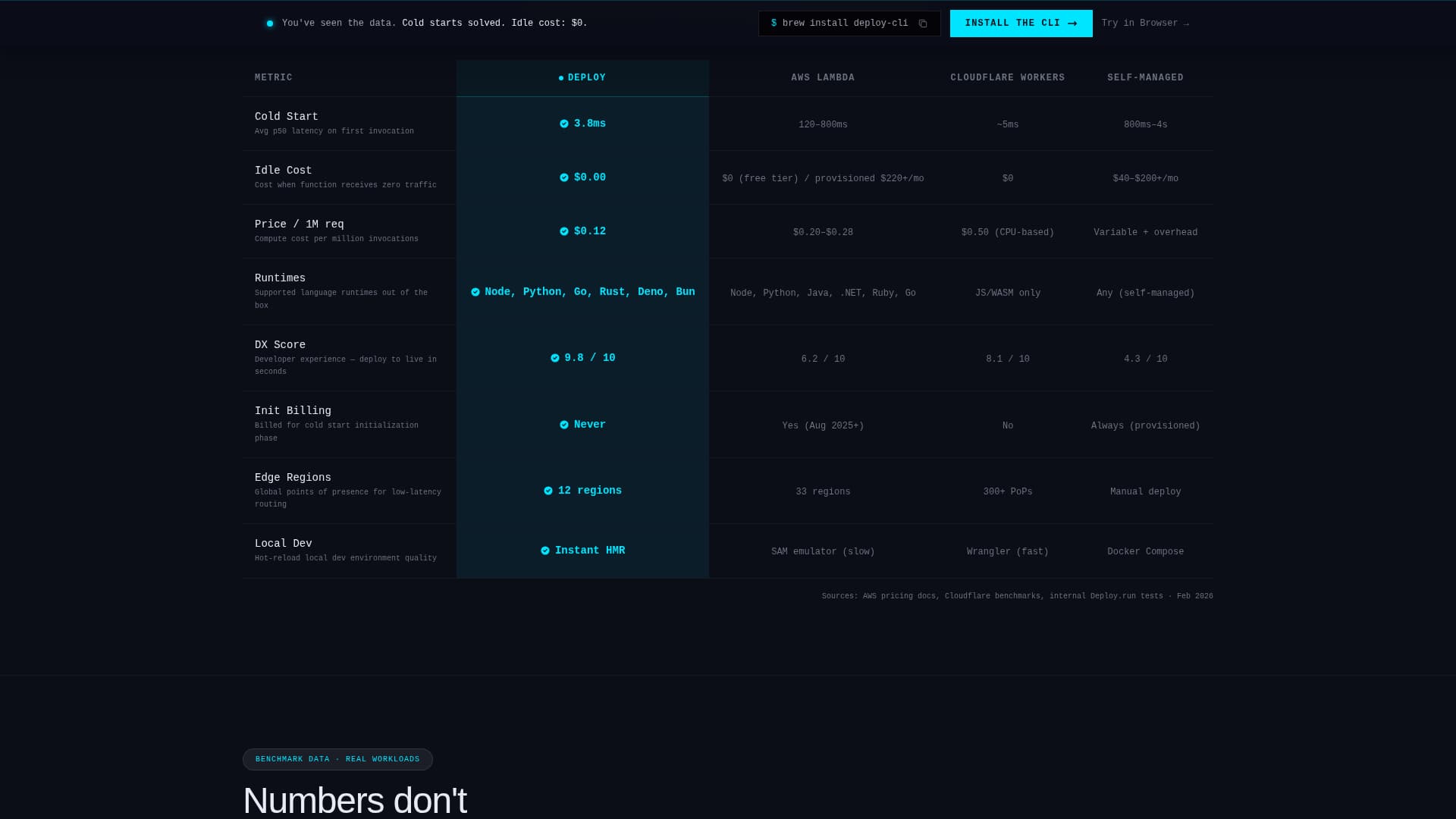Viewport: 1456px width, 819px height.
Task: Click the Init Billing row label
Action: pos(293,411)
